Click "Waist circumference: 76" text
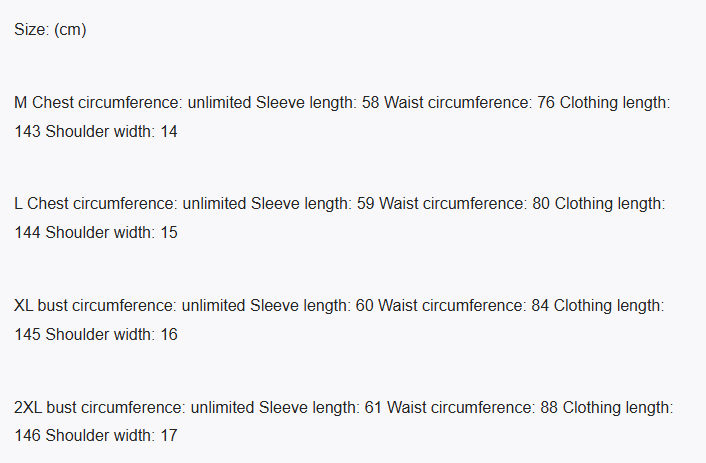706x463 pixels. pyautogui.click(x=470, y=102)
